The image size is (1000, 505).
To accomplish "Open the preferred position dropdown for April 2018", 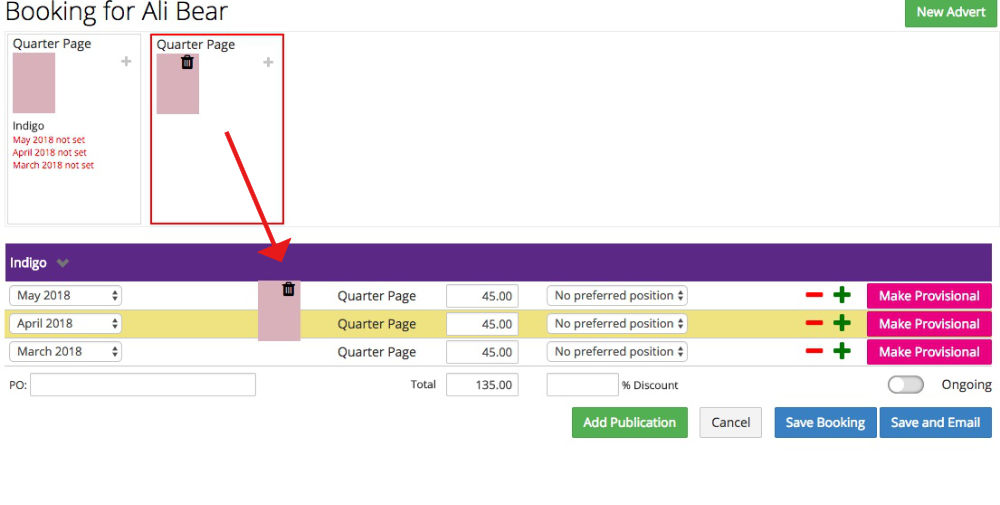I will (617, 323).
